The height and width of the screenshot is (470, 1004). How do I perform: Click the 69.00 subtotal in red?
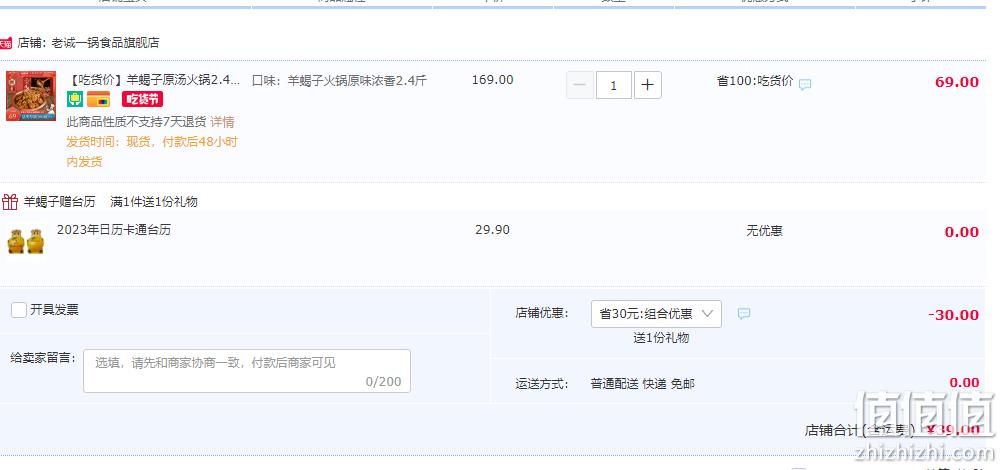[957, 82]
